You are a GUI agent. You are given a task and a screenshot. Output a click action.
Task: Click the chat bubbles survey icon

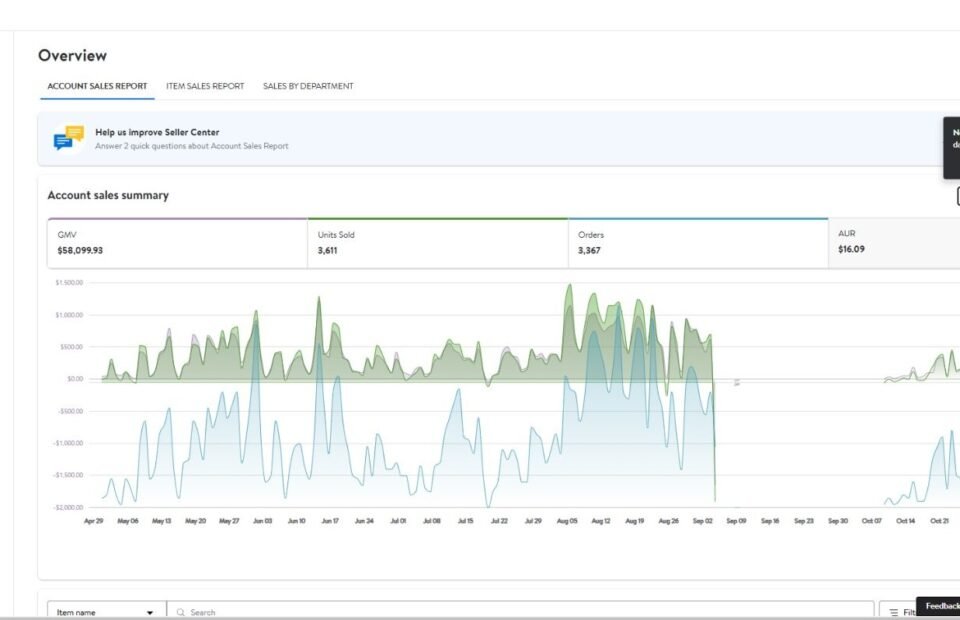tap(69, 138)
